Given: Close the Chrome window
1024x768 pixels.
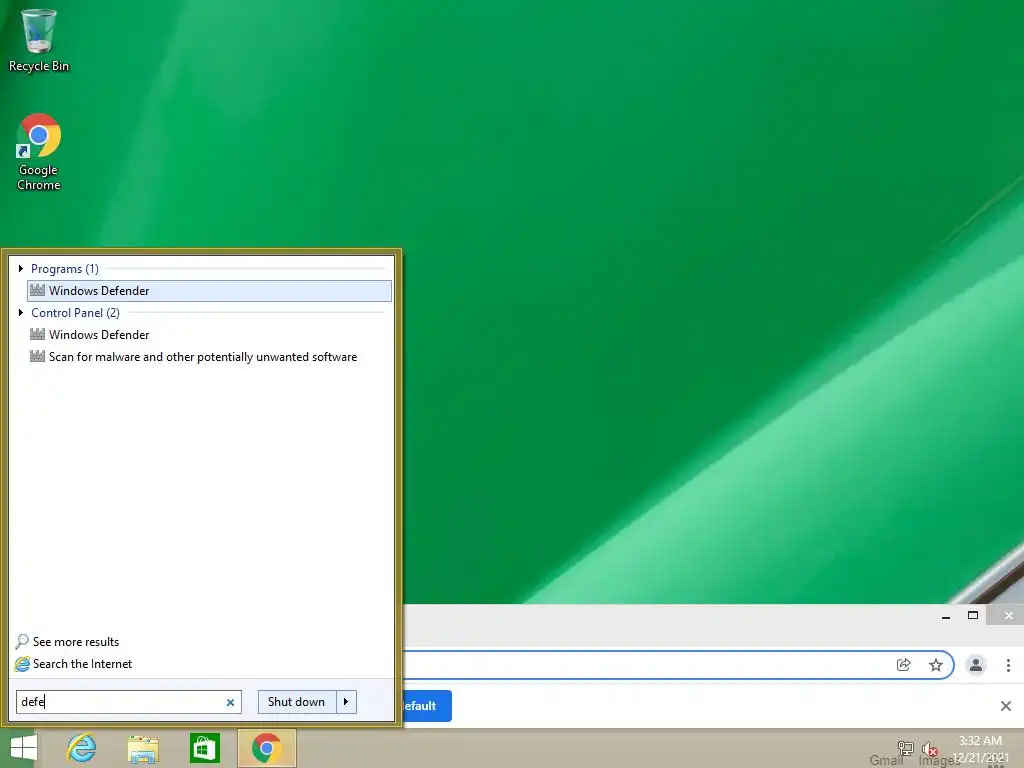Looking at the screenshot, I should (1009, 615).
